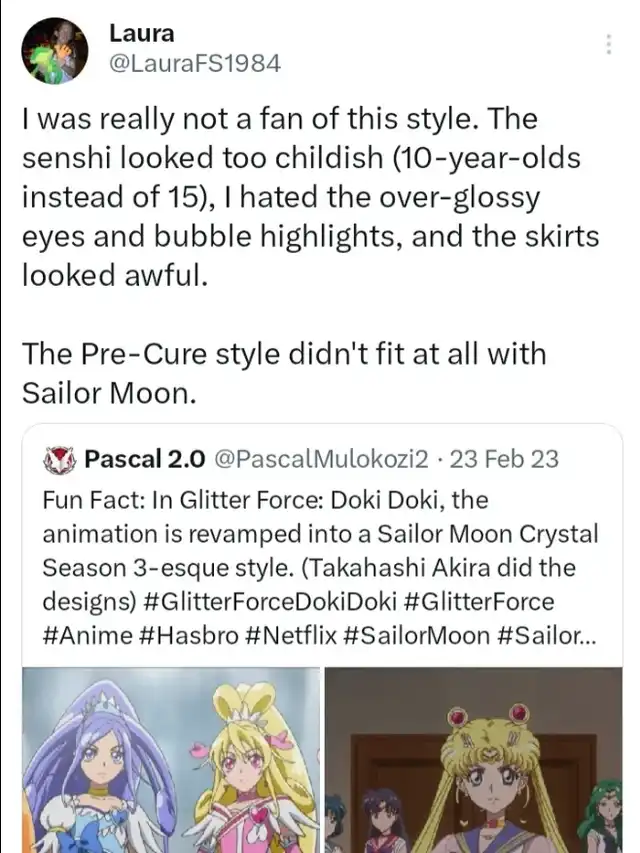
Task: View the Sailor Moon image on the right
Action: coord(474,760)
